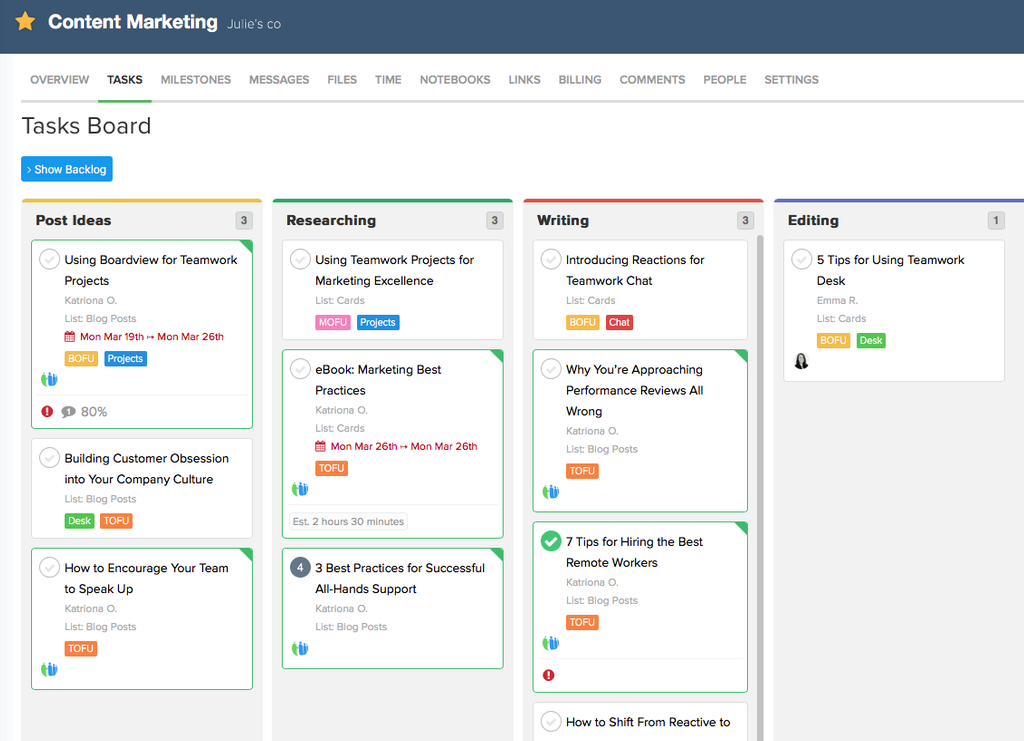Click Est. 2 hours 30 minutes estimate
This screenshot has width=1024, height=741.
[x=348, y=521]
